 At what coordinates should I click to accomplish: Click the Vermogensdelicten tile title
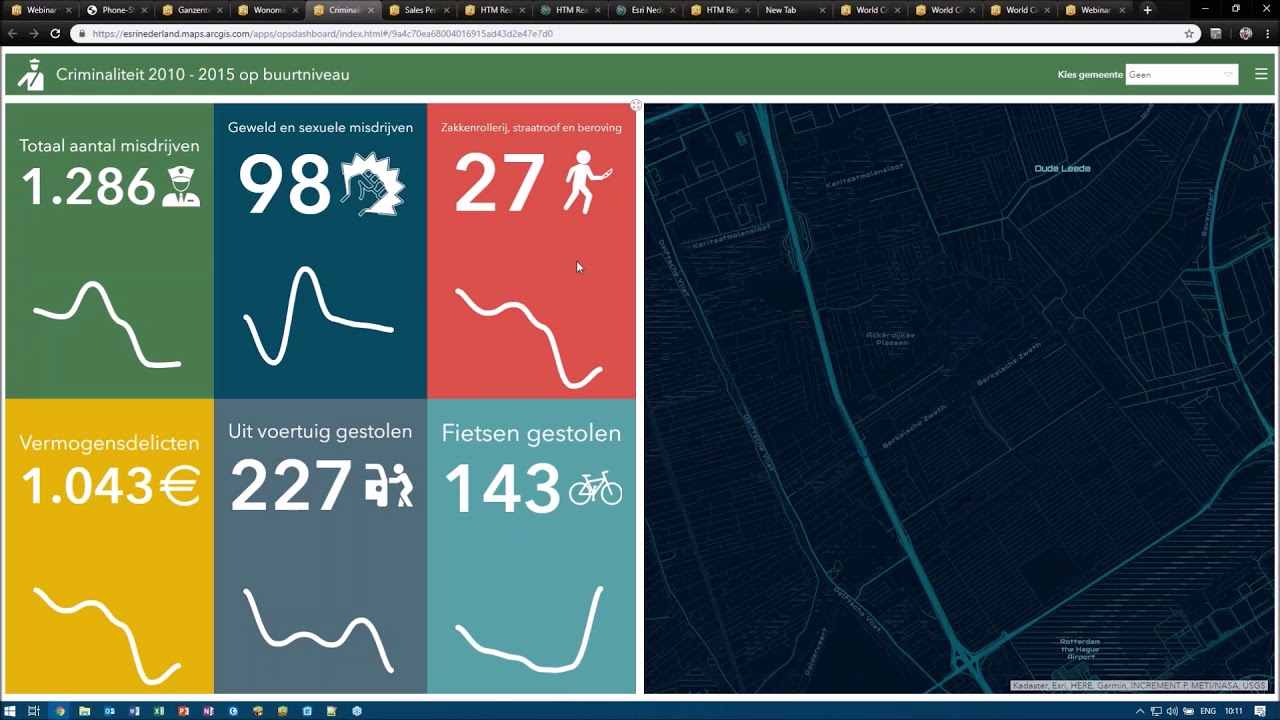click(x=109, y=443)
